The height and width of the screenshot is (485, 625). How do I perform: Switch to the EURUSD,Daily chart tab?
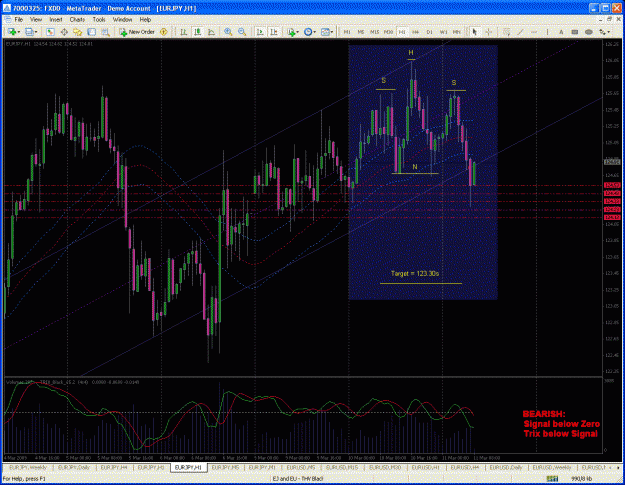click(506, 467)
